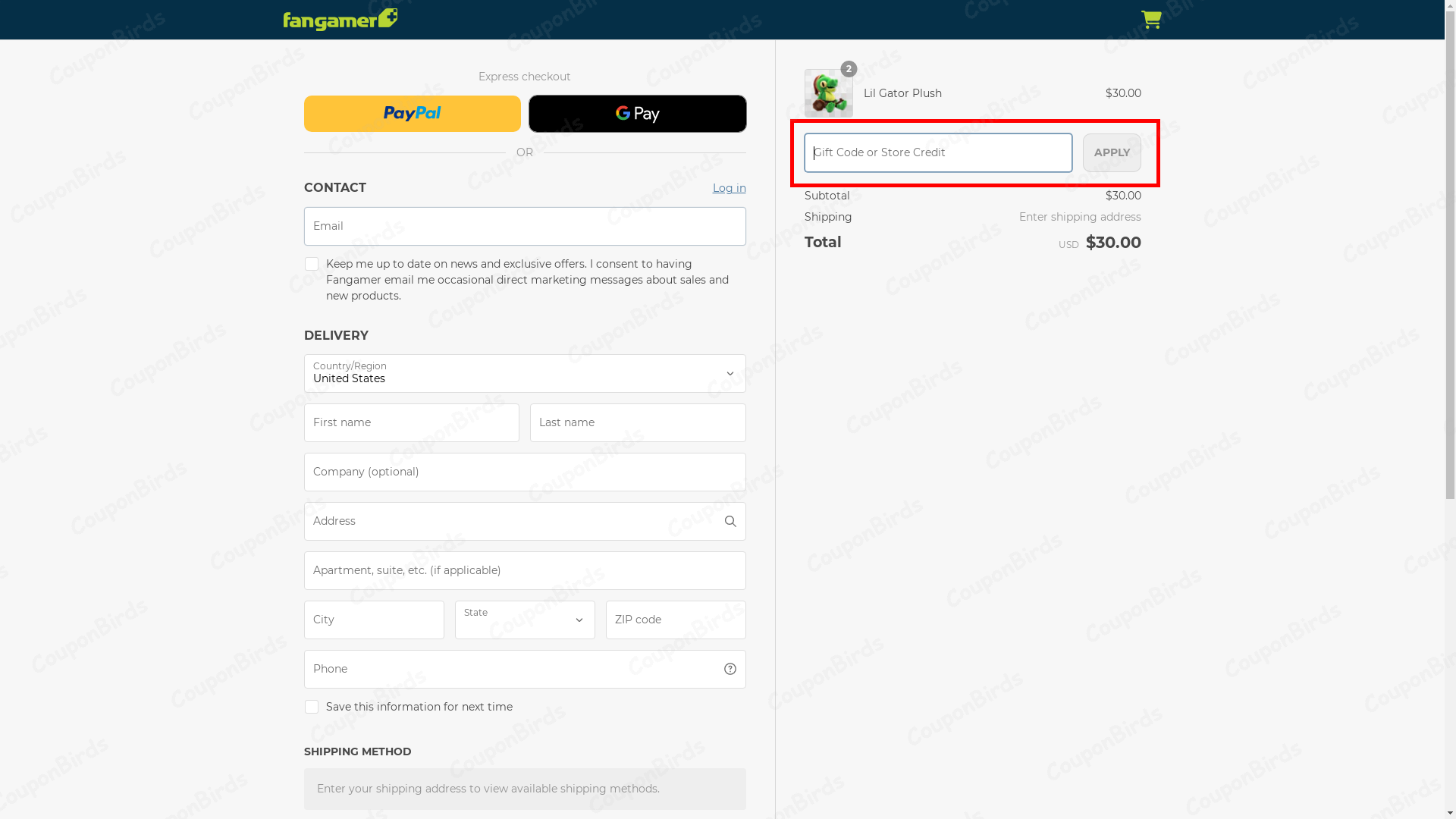Screen dimensions: 1456x819
Task: Check Save this information for next time
Action: tap(312, 707)
